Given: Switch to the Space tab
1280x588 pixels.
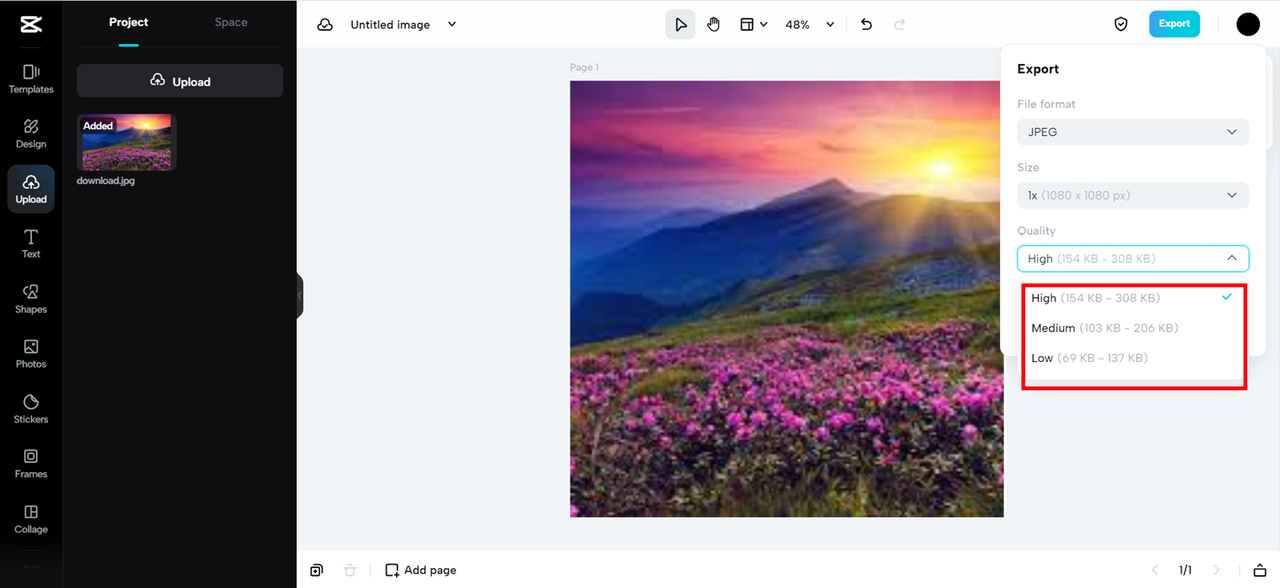Looking at the screenshot, I should (x=231, y=22).
